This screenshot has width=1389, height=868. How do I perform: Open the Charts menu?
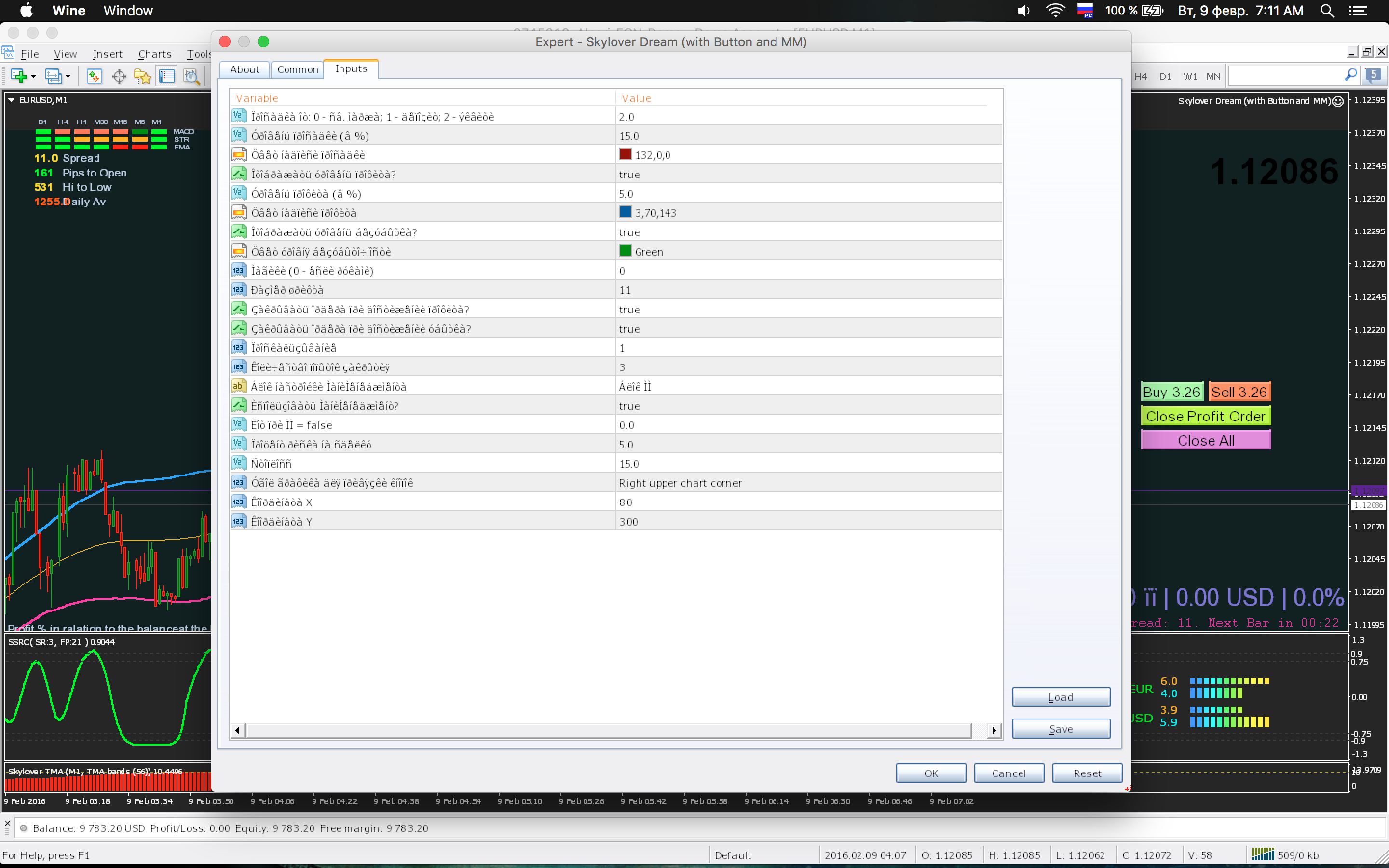click(154, 54)
